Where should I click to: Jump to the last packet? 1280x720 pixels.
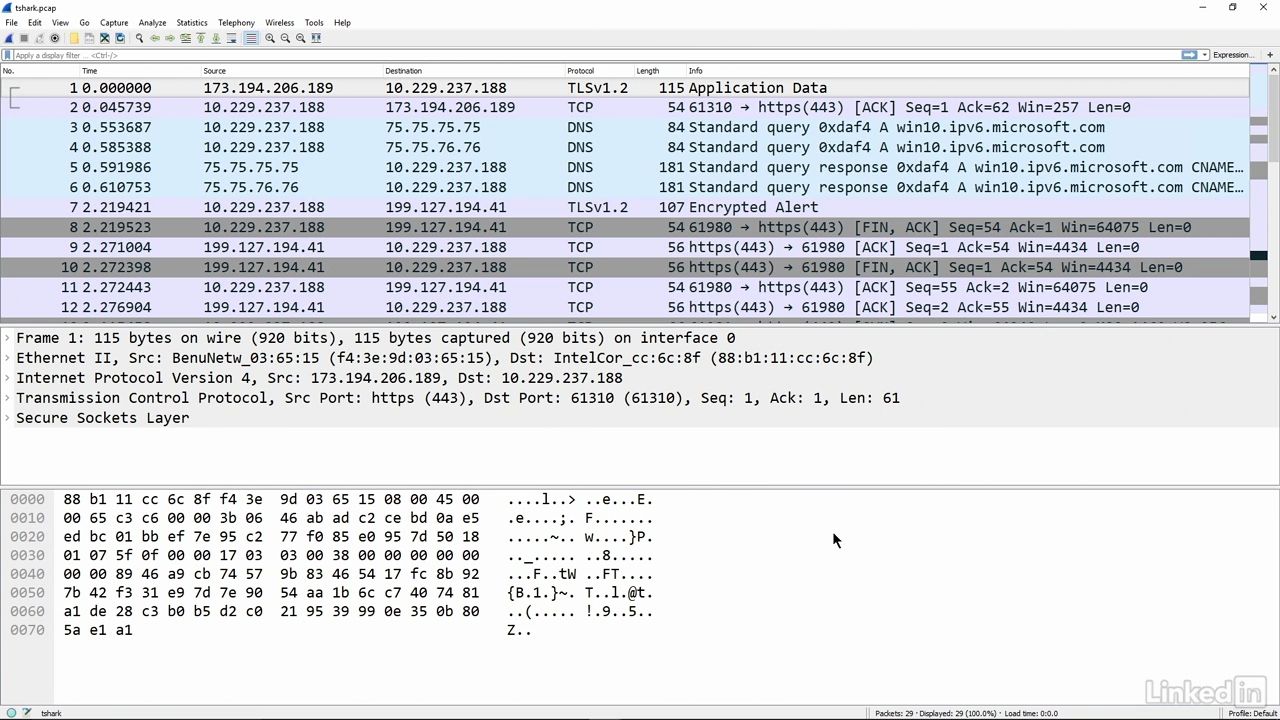[x=216, y=38]
